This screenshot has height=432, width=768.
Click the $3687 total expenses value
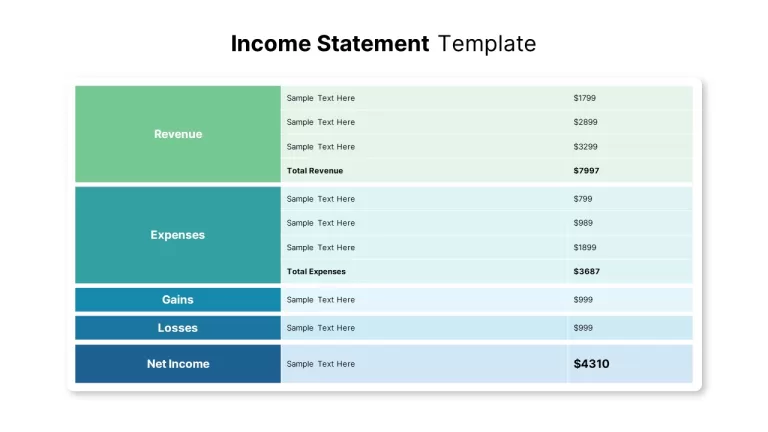tap(586, 271)
